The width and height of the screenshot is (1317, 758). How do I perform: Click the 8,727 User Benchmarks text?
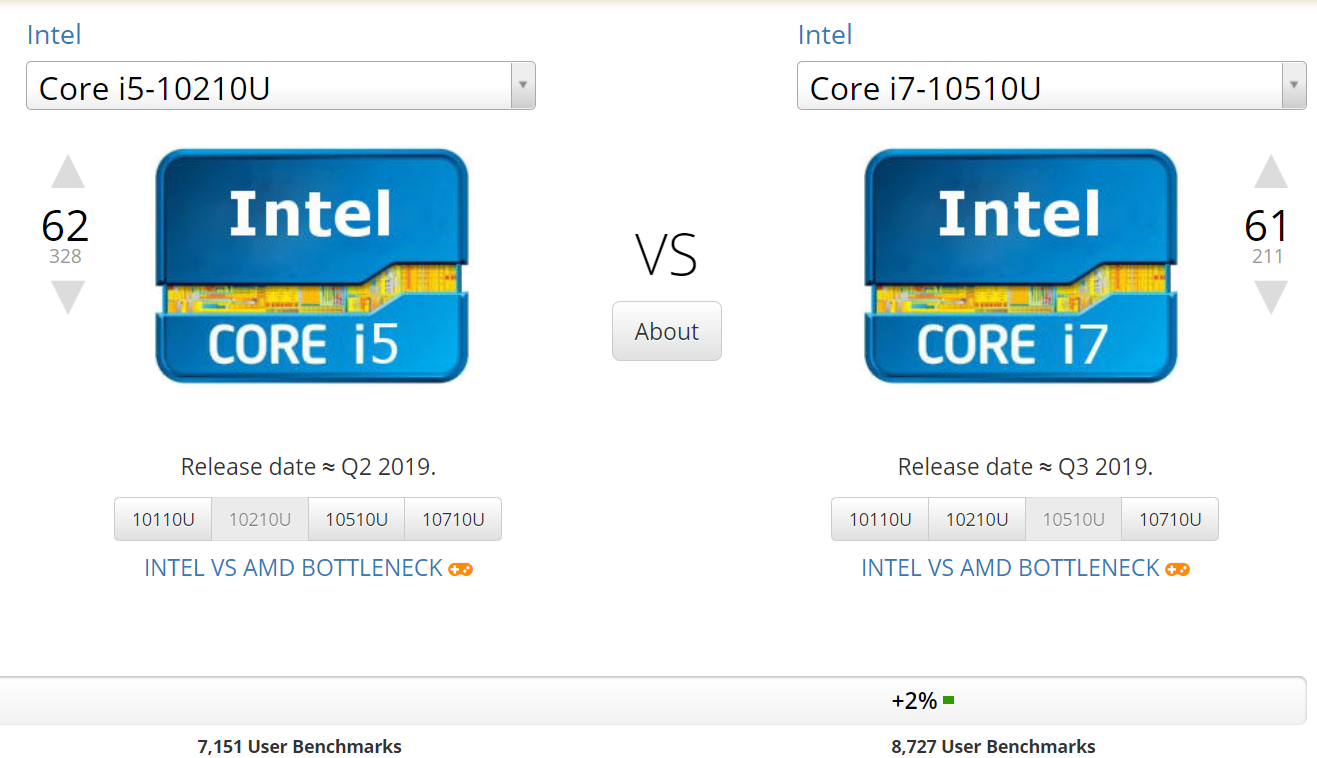tap(993, 746)
